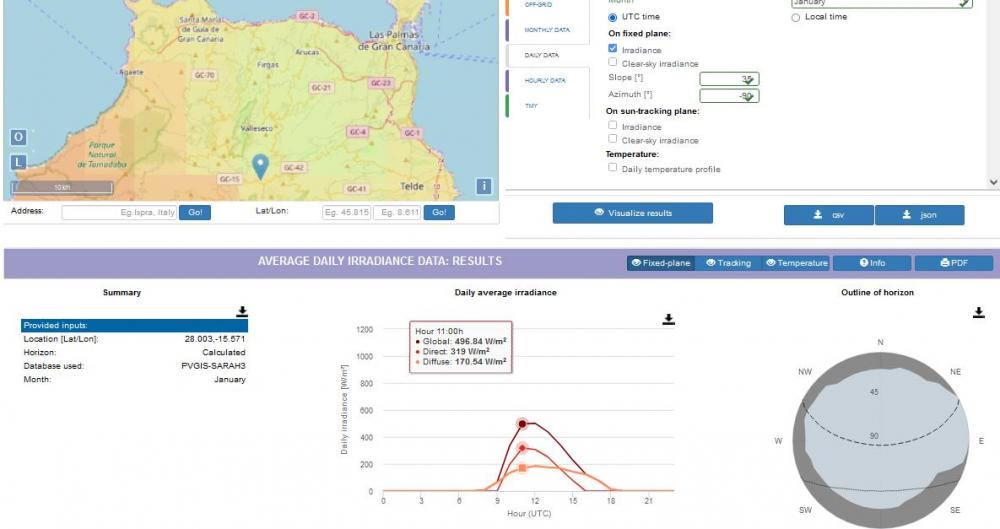Open the results Info button
Screen dimensions: 1000x529
click(872, 263)
